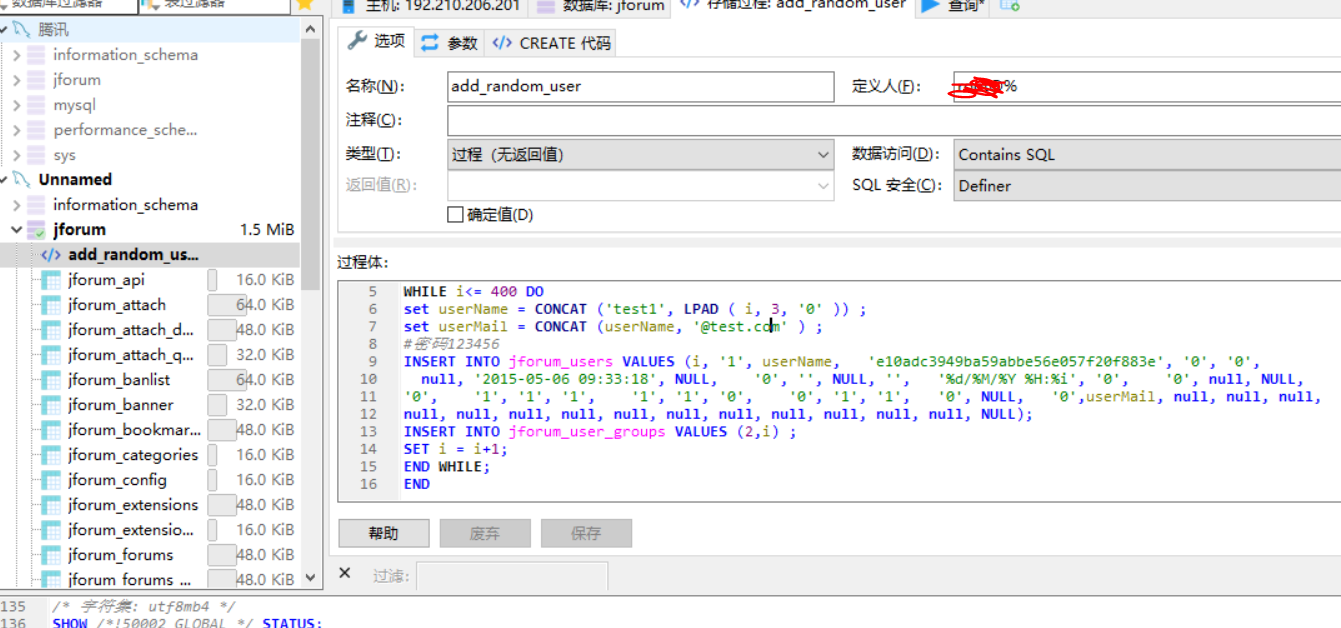Switch to the CREATE 代码 tab
This screenshot has width=1341, height=628.
click(551, 43)
